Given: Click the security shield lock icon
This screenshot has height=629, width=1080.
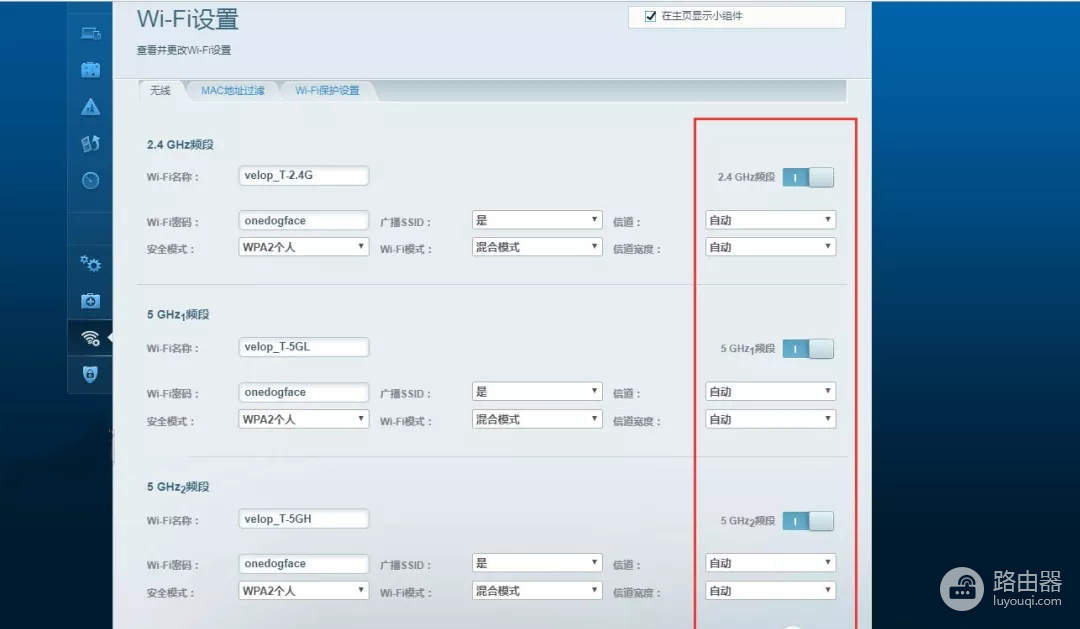Looking at the screenshot, I should coord(90,374).
